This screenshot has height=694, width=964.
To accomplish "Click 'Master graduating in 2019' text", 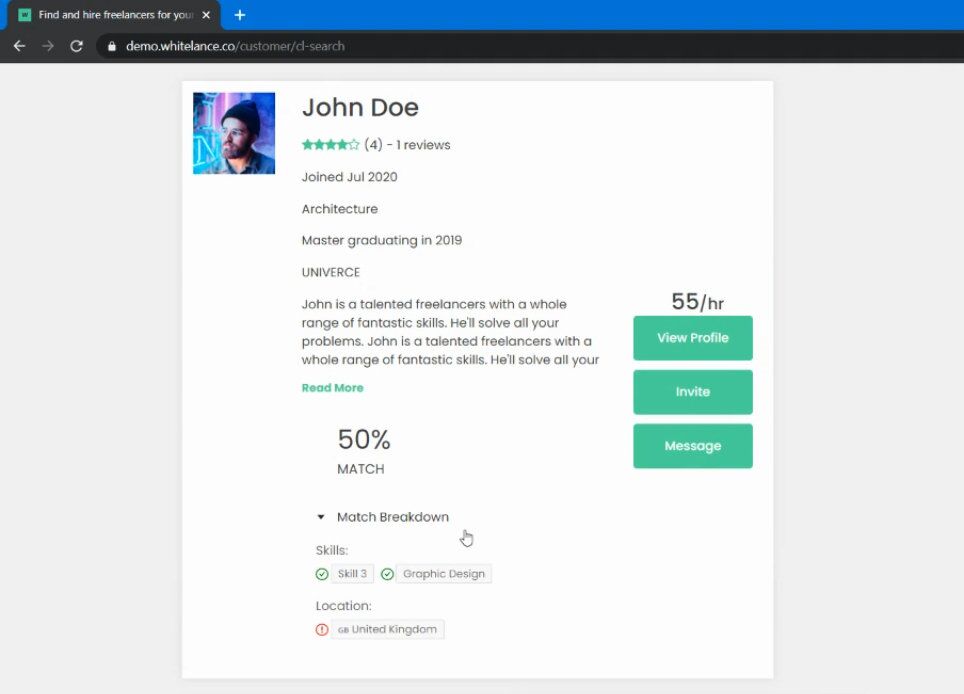I will [382, 240].
